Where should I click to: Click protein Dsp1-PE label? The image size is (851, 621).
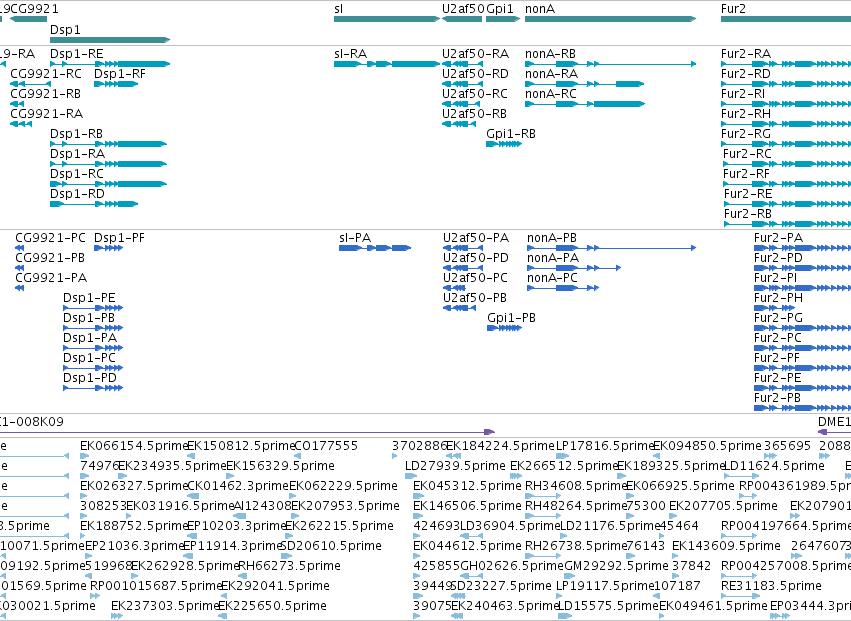tap(90, 298)
